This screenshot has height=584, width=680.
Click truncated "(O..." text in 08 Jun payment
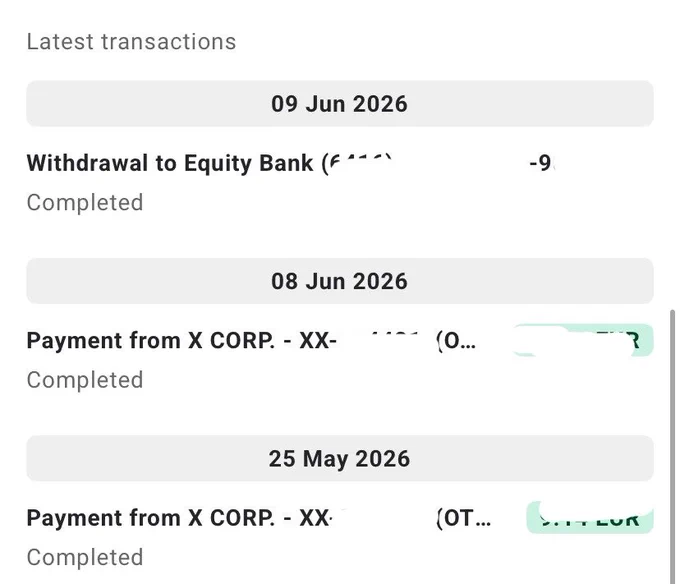pyautogui.click(x=456, y=341)
